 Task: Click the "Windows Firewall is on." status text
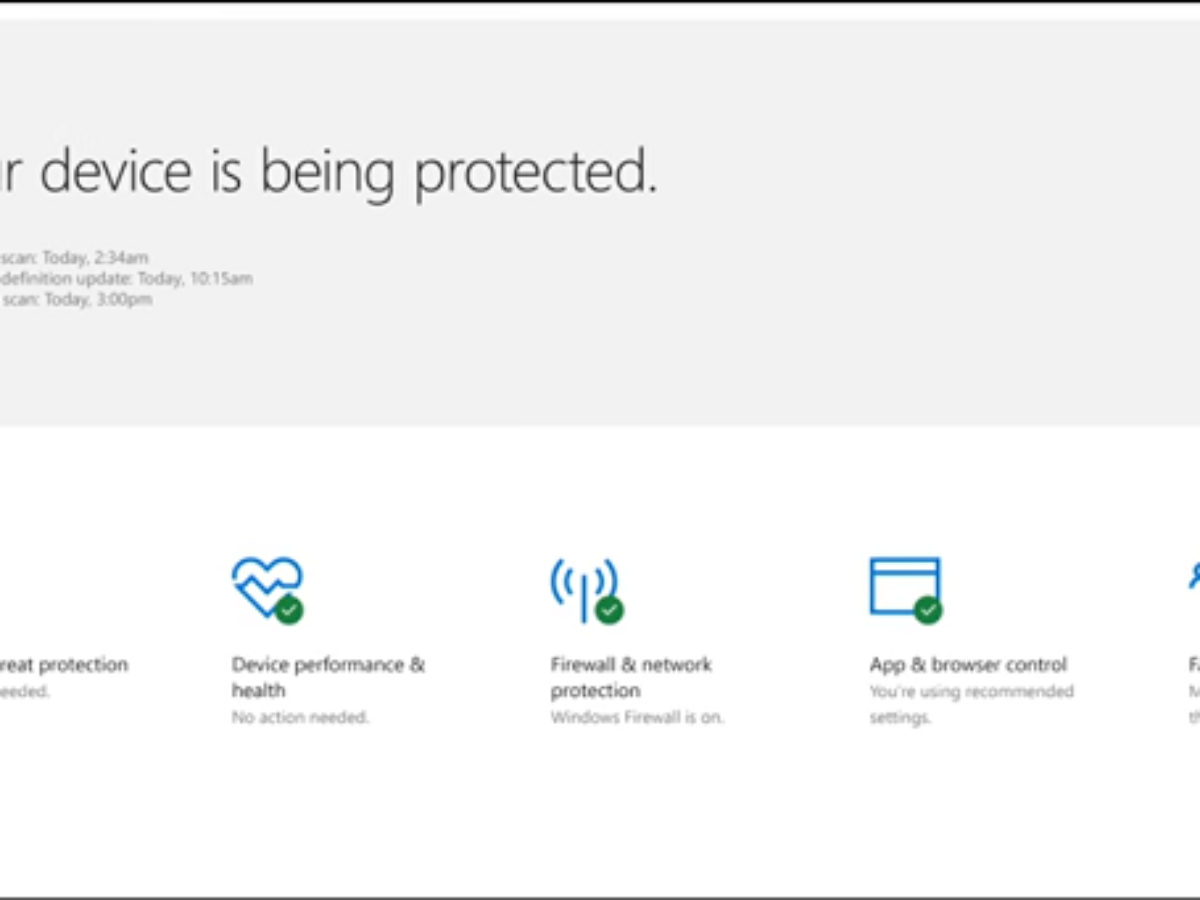coord(637,717)
